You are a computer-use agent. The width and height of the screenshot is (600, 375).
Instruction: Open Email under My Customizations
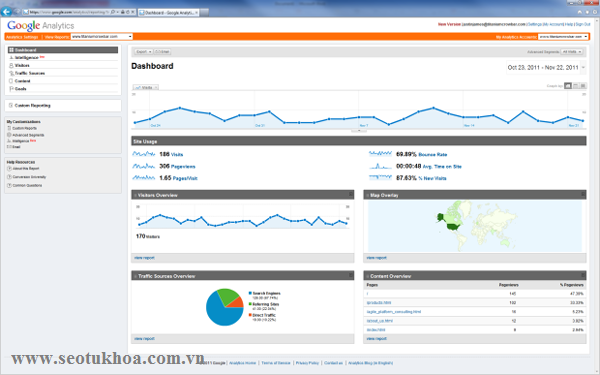[x=16, y=147]
